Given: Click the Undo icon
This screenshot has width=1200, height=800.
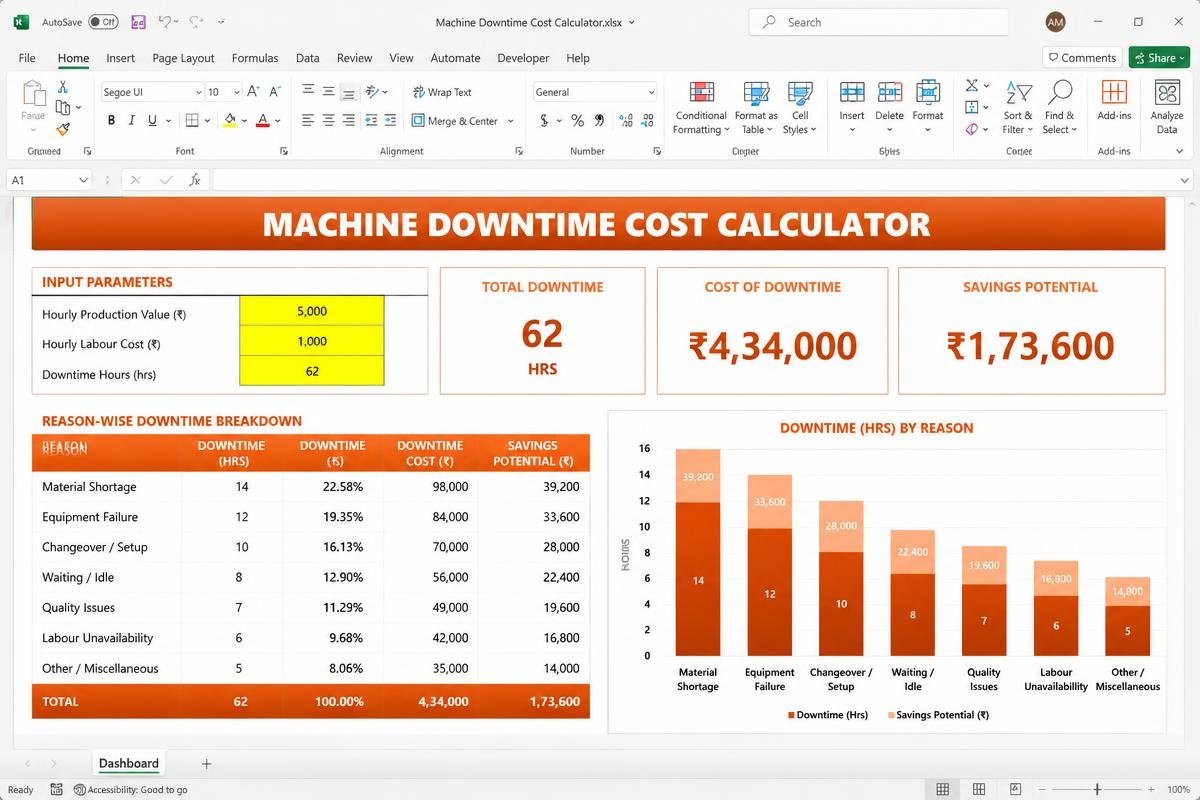Looking at the screenshot, I should tap(165, 21).
